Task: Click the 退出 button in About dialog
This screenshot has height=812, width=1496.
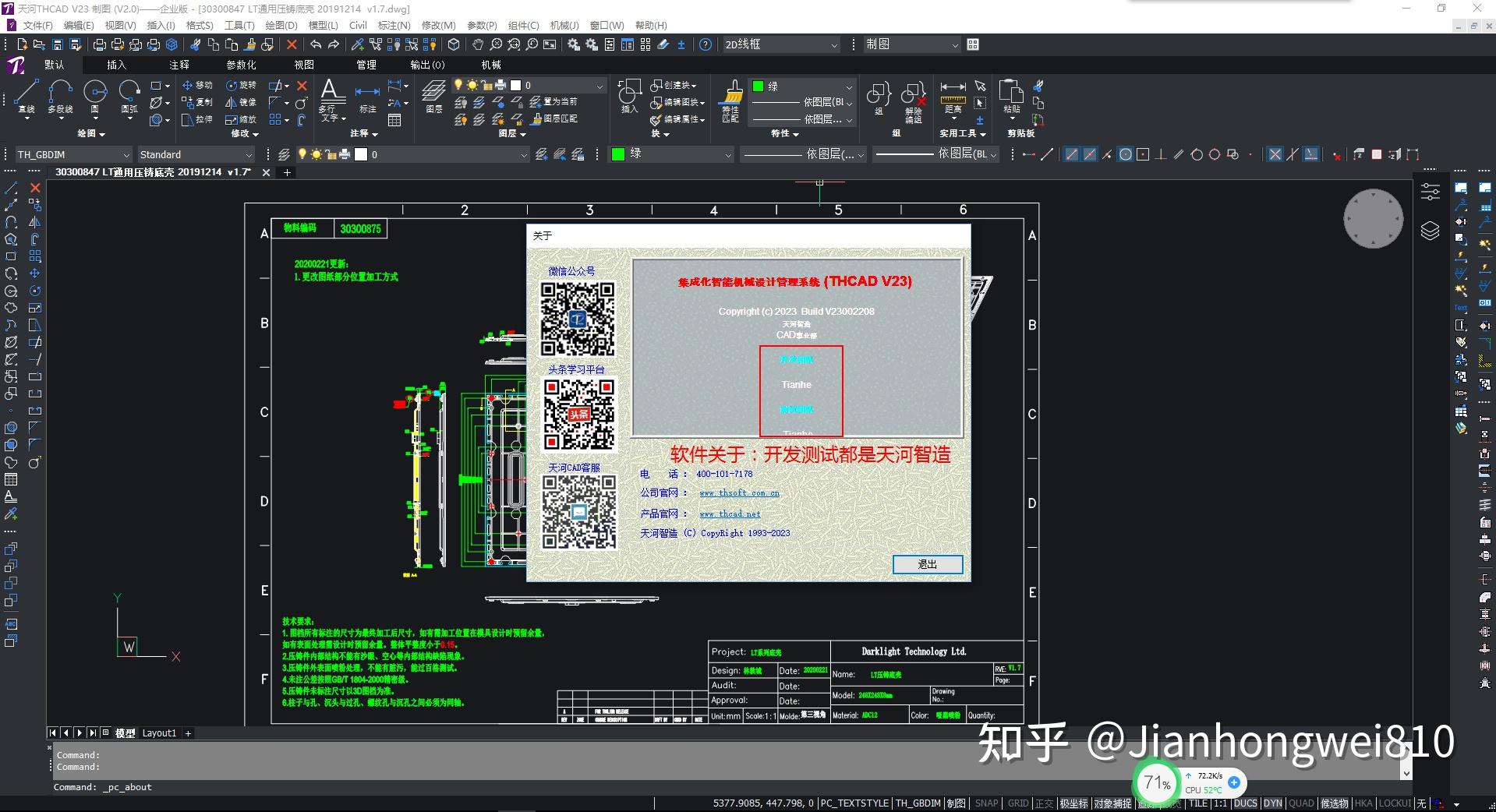Action: point(927,564)
